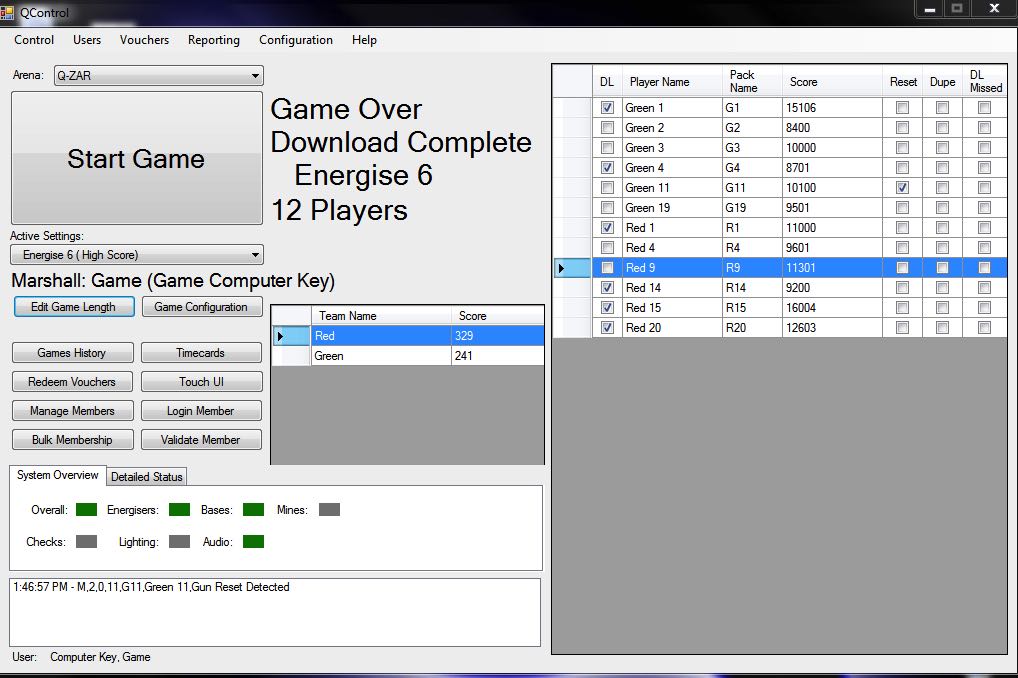Open Games History
This screenshot has height=678, width=1018.
tap(71, 353)
